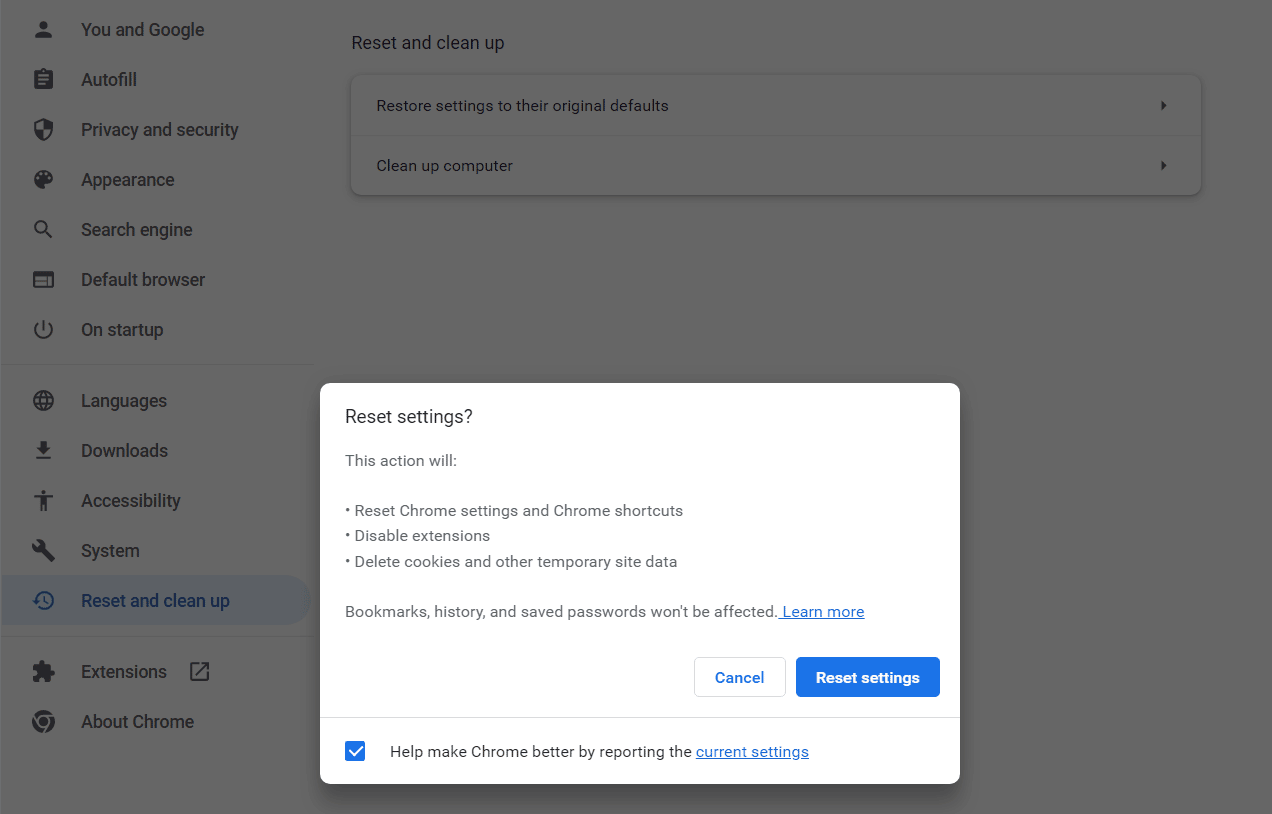
Task: Select the Appearance palette icon
Action: point(43,179)
